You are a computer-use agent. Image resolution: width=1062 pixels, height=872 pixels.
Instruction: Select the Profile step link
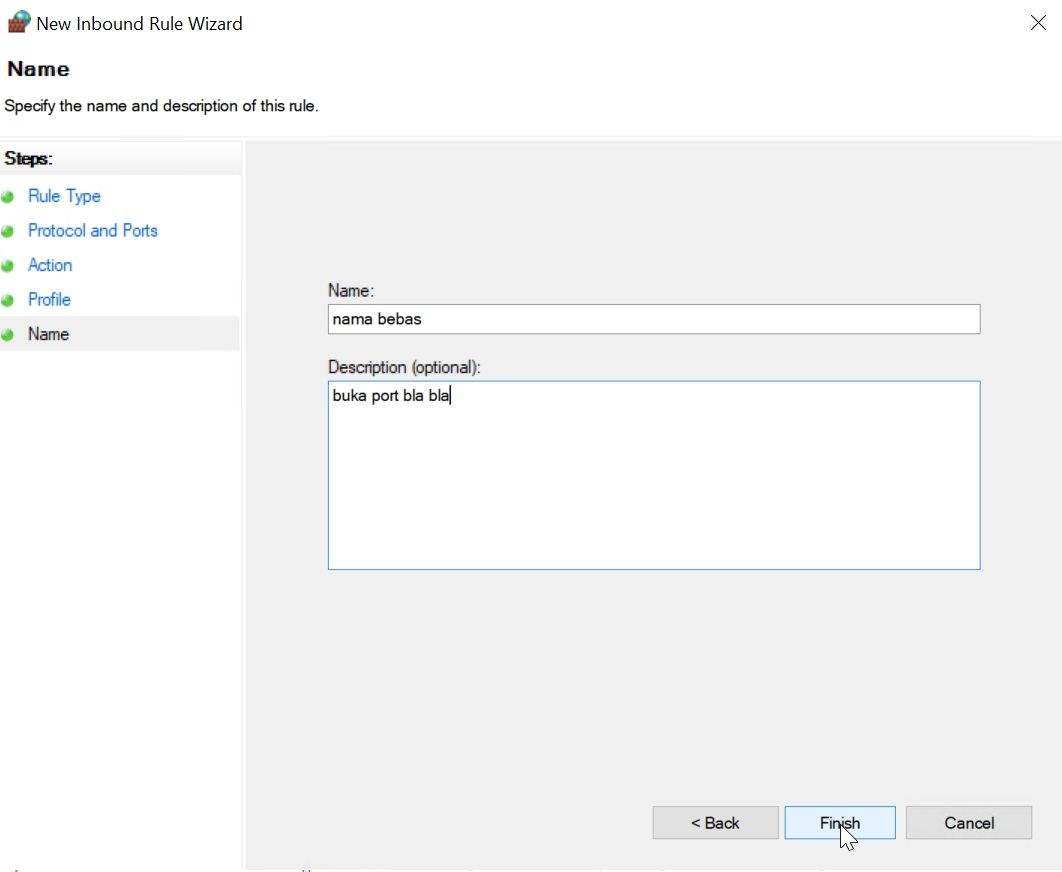pyautogui.click(x=49, y=299)
